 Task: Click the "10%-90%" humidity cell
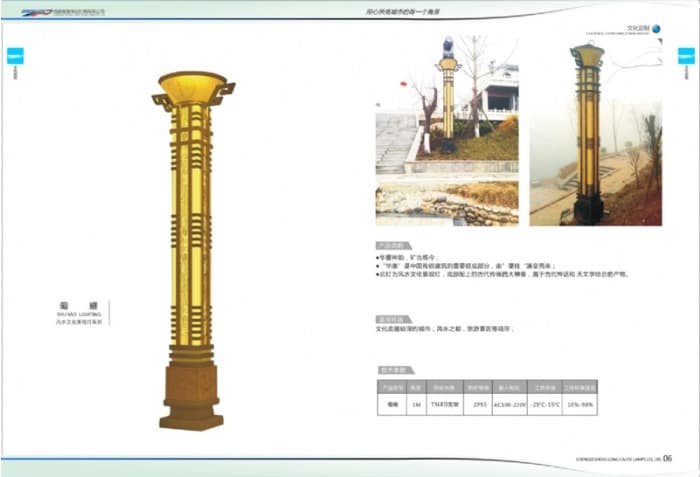580,405
